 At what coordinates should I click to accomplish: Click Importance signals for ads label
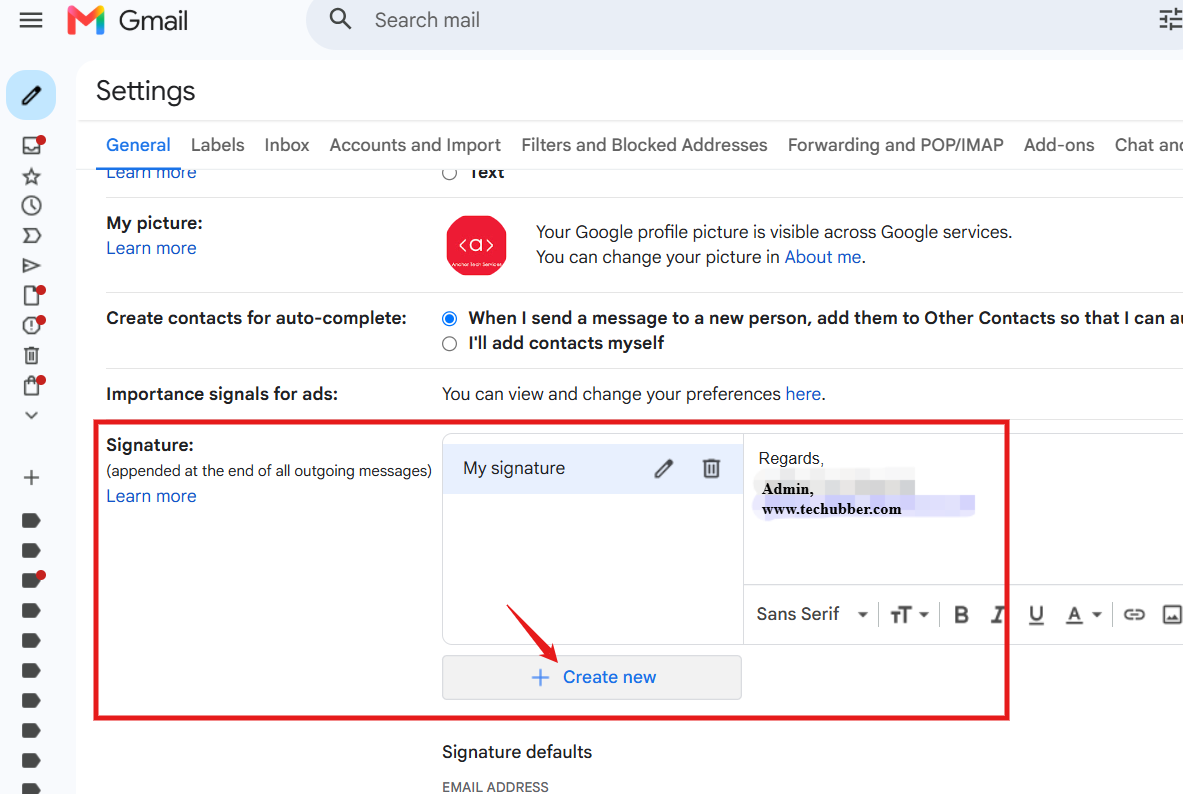pyautogui.click(x=222, y=394)
